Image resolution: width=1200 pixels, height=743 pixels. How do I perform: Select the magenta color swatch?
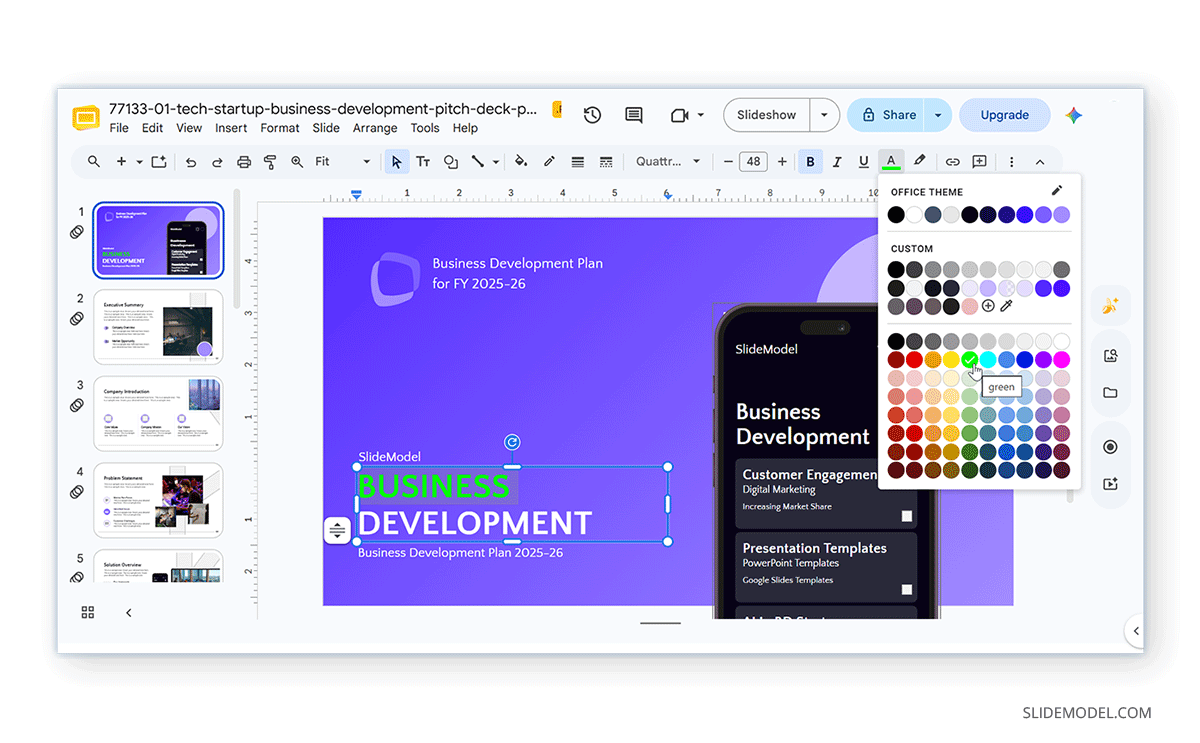point(1062,360)
